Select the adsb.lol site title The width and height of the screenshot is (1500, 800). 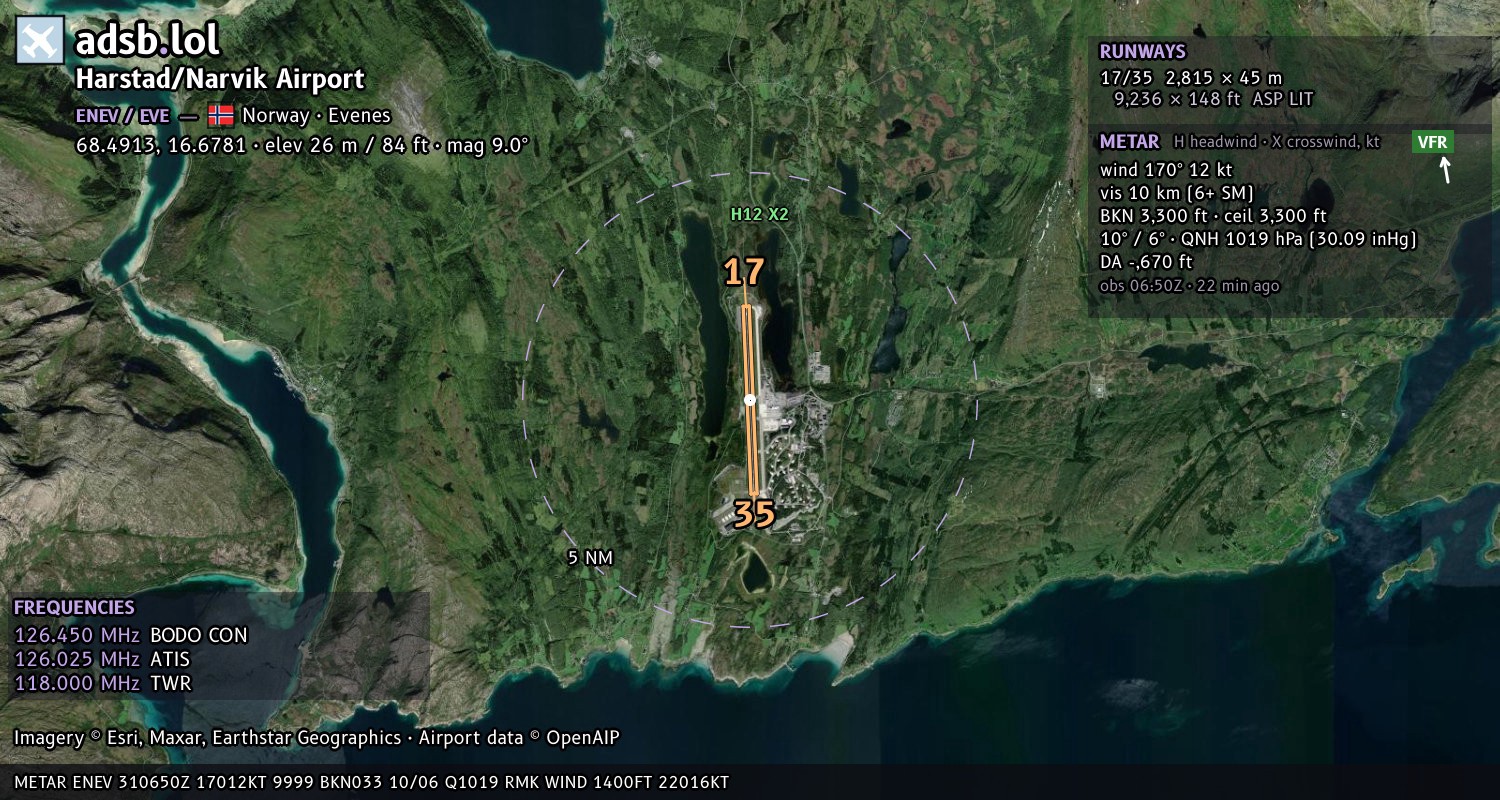(x=147, y=41)
